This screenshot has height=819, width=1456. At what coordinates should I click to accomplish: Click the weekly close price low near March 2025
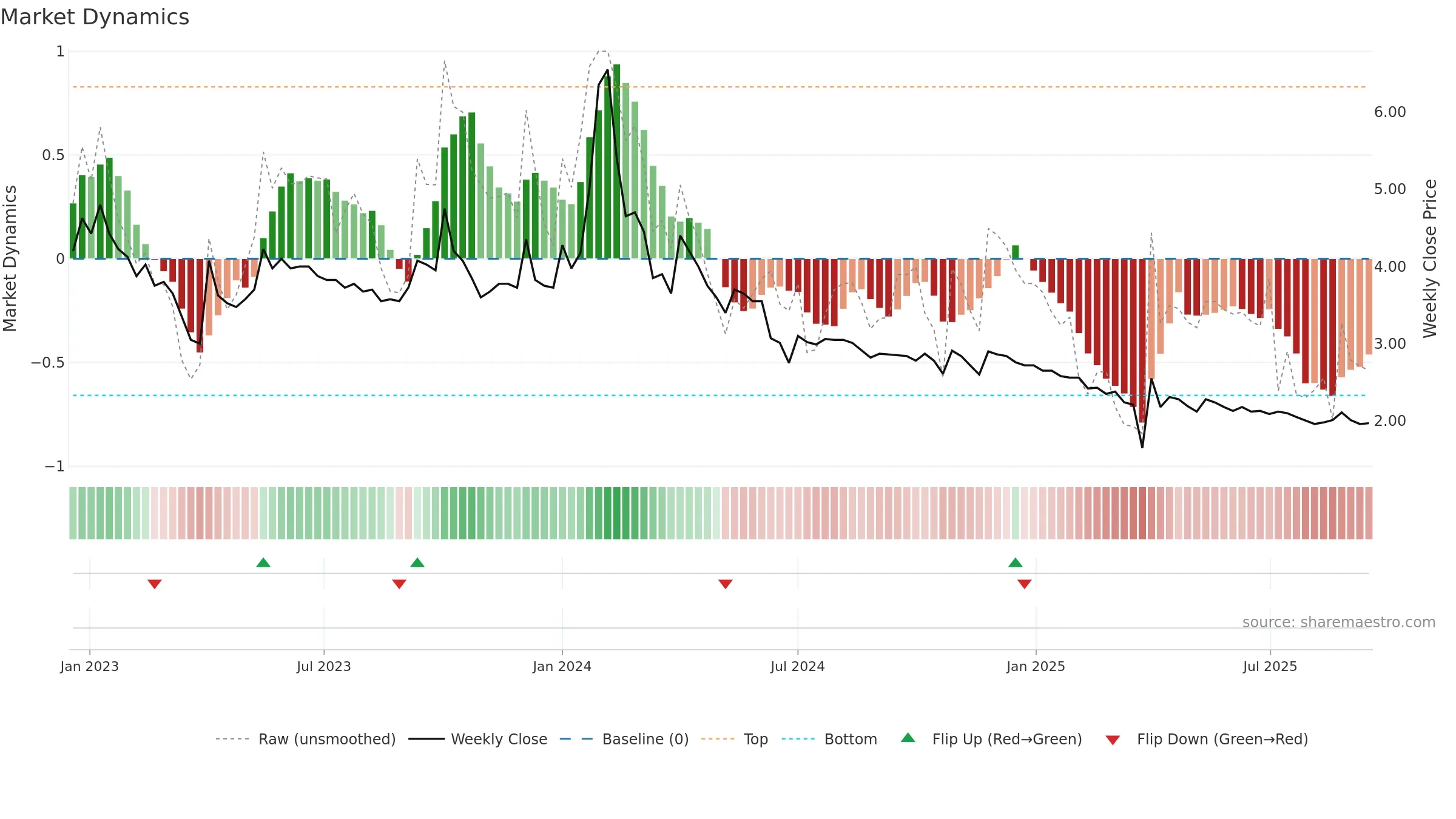click(x=1142, y=447)
